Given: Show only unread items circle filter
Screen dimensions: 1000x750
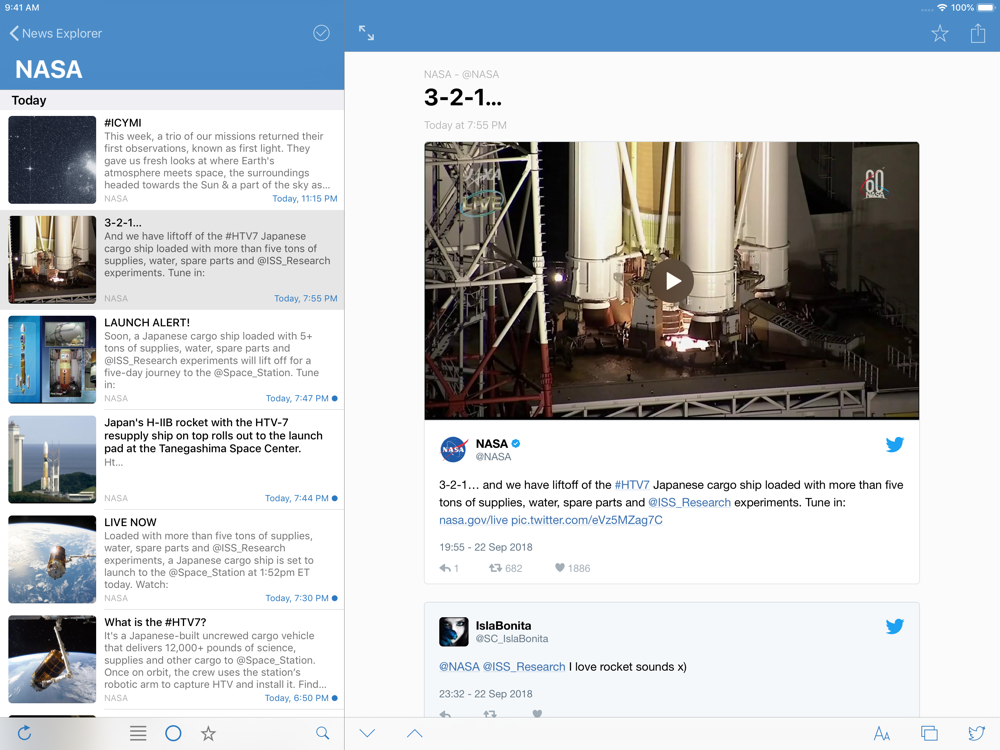Looking at the screenshot, I should pos(173,733).
